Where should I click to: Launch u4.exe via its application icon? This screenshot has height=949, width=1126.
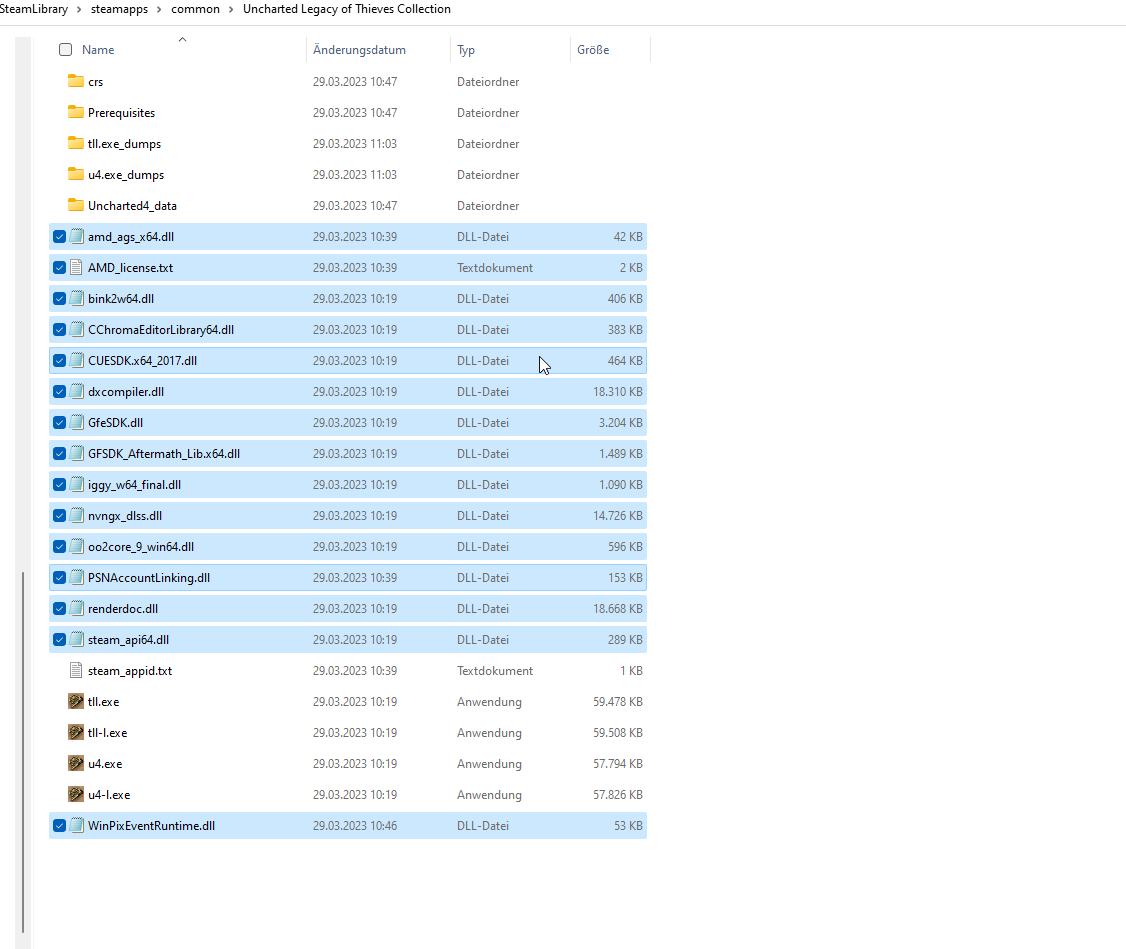click(x=77, y=763)
